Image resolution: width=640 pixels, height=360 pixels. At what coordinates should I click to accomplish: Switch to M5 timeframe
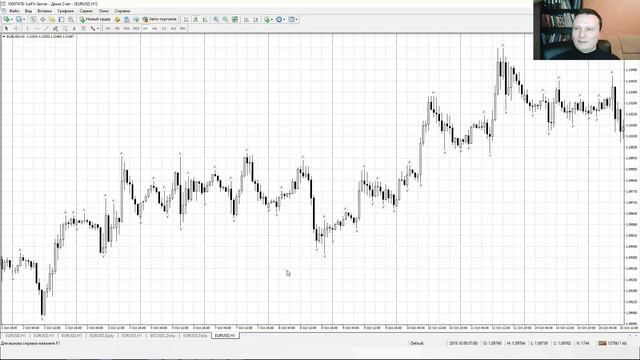coord(117,28)
